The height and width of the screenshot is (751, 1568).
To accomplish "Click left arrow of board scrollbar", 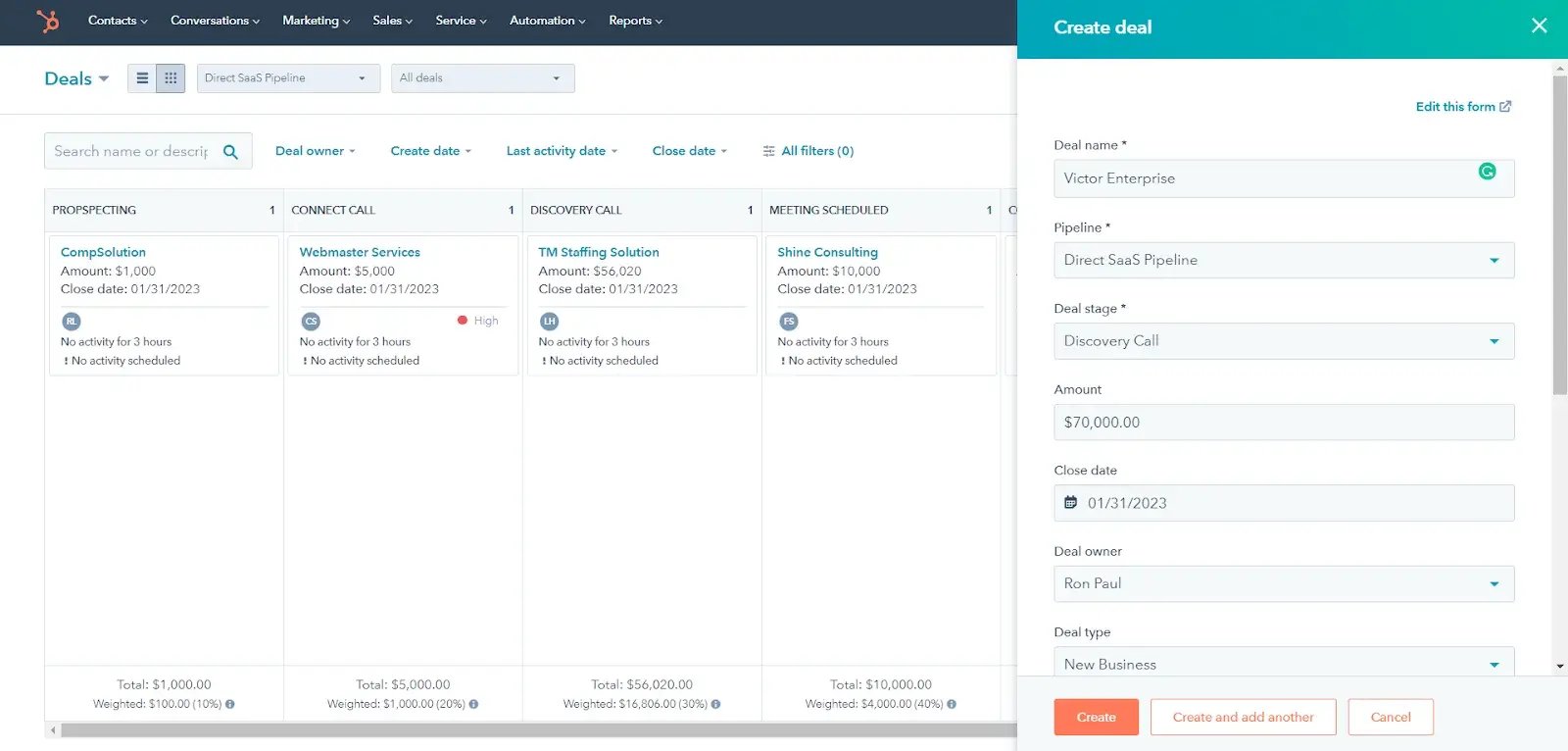I will coord(53,730).
